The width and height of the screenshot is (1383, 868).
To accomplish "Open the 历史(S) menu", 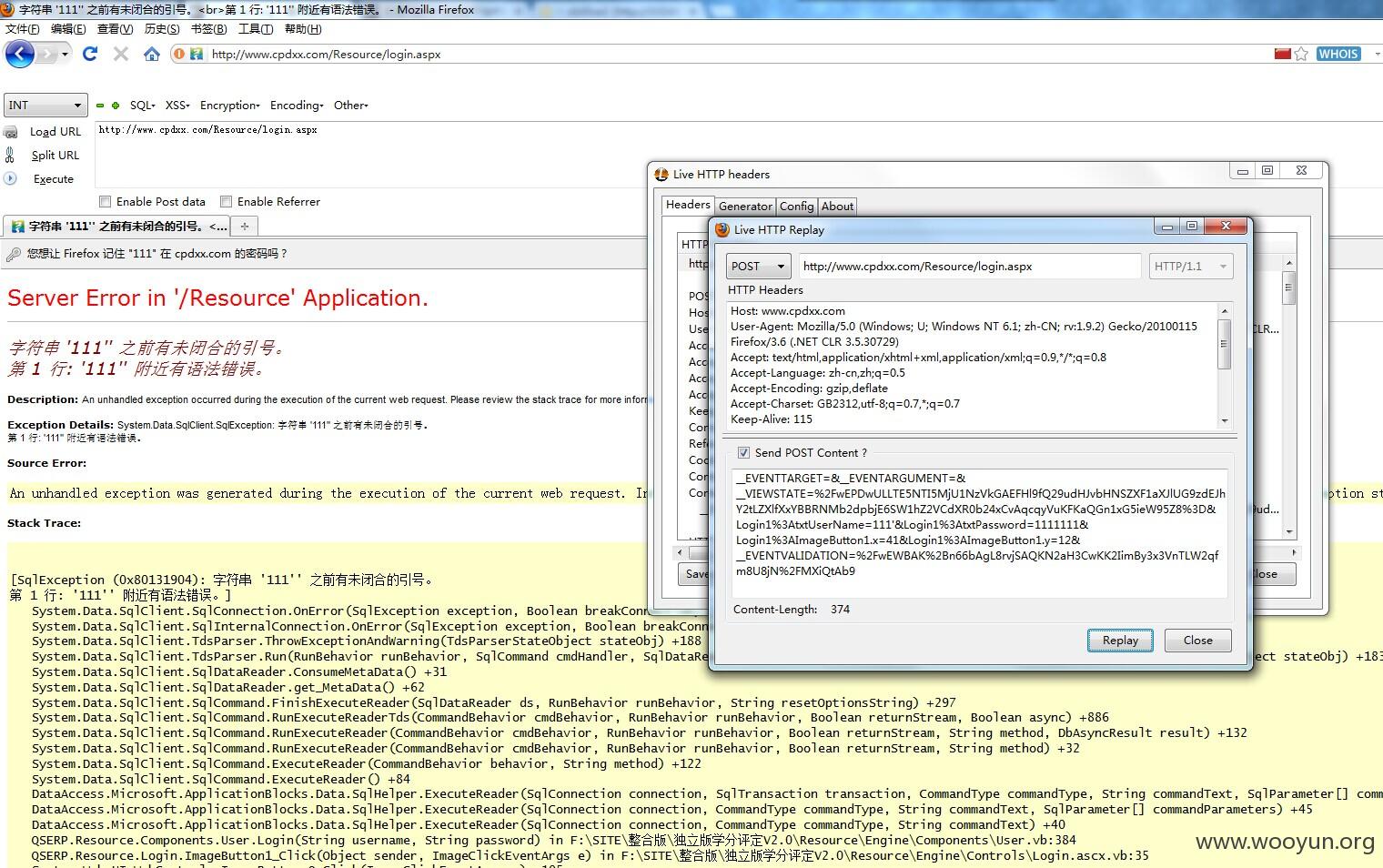I will tap(162, 29).
